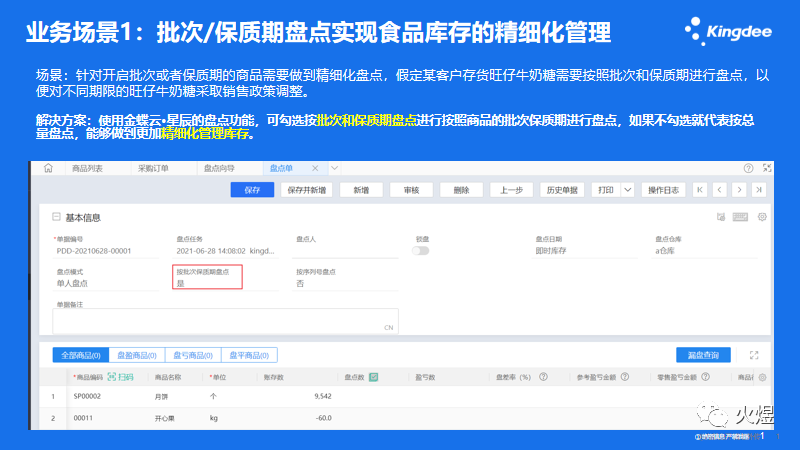The height and width of the screenshot is (450, 800).
Task: Show 盘平商品(0) filter tab
Action: 249,355
